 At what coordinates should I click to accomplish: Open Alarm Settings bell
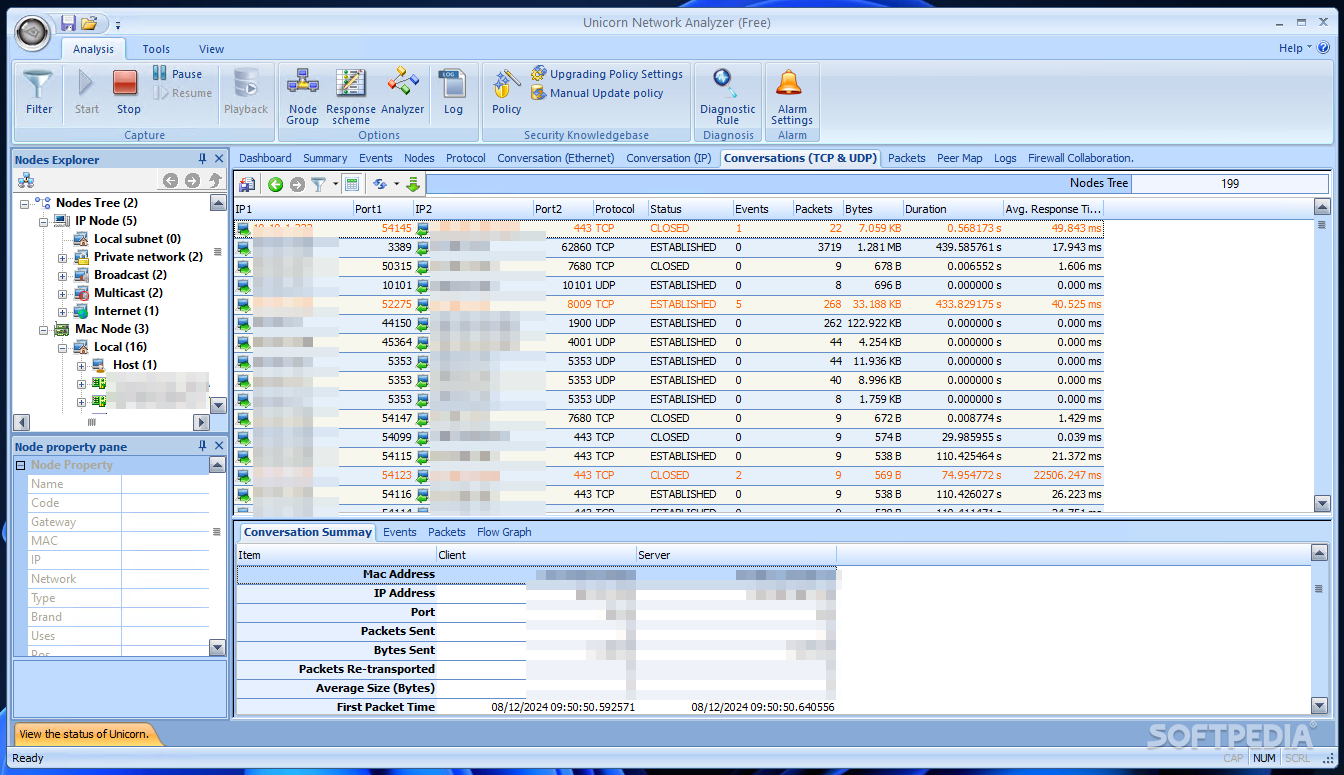click(792, 97)
